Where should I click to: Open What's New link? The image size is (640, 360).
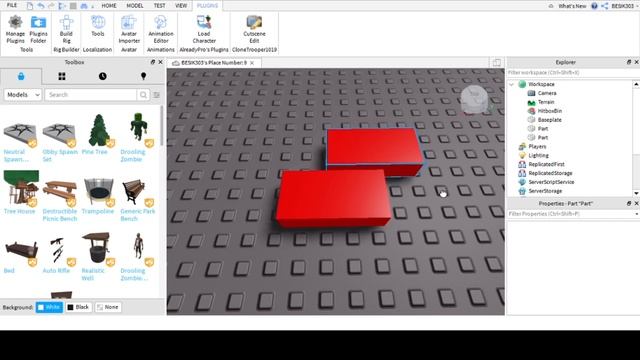pos(572,6)
